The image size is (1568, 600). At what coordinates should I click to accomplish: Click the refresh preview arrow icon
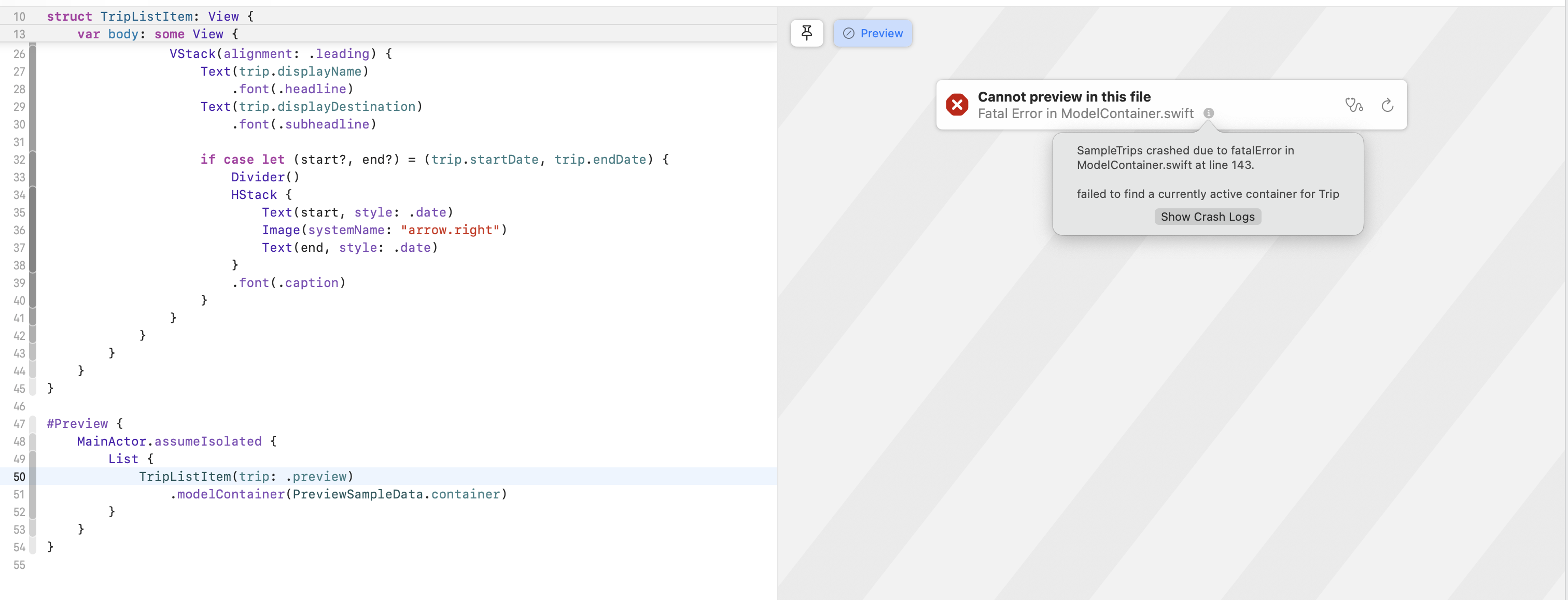point(1387,105)
